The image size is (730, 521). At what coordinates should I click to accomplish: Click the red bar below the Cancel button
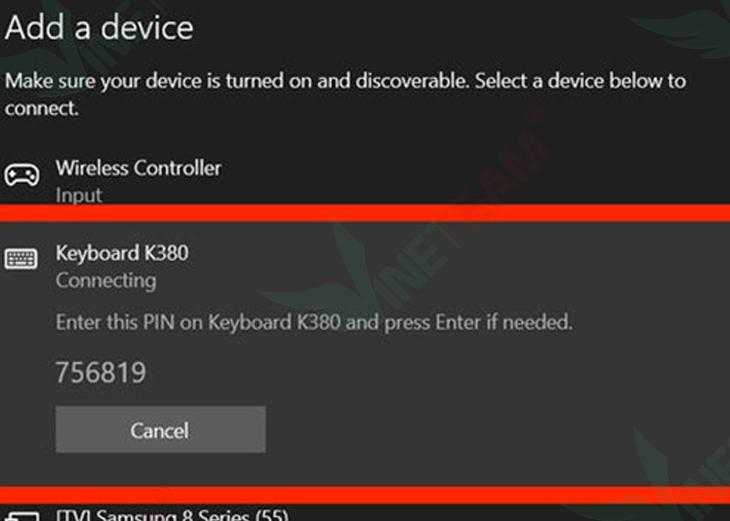tap(365, 495)
